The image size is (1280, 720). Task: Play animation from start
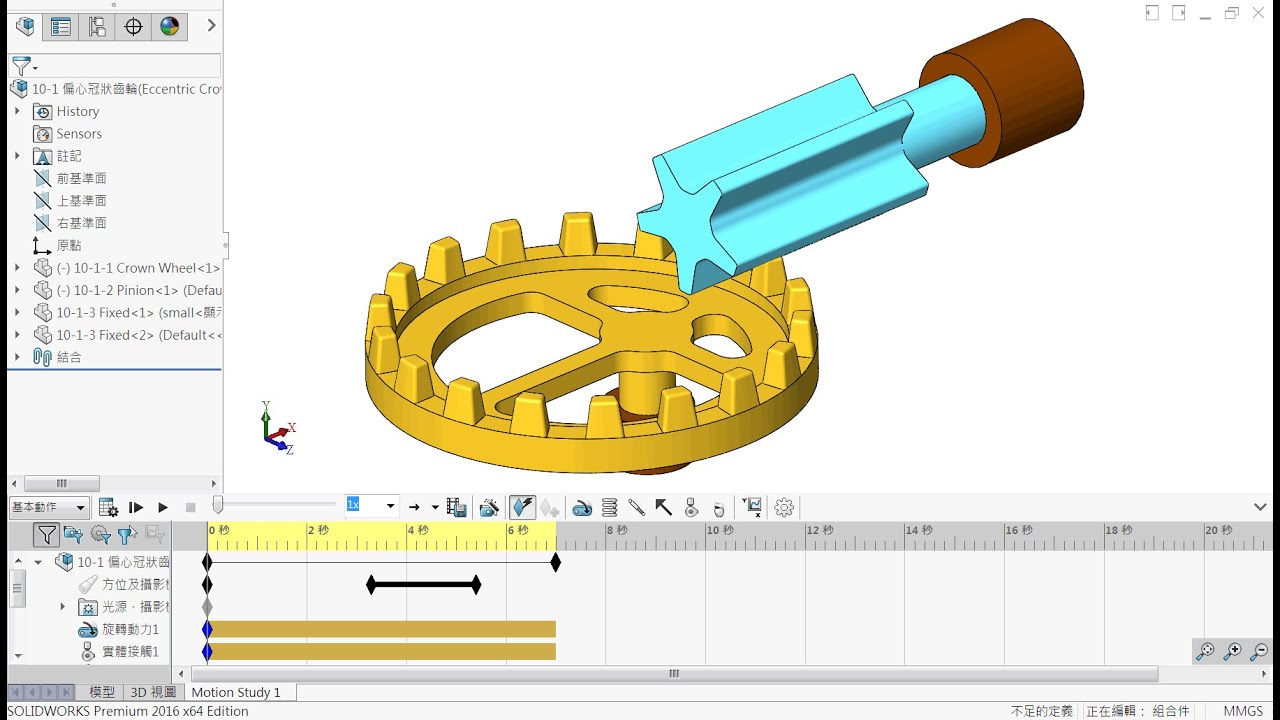(x=136, y=508)
